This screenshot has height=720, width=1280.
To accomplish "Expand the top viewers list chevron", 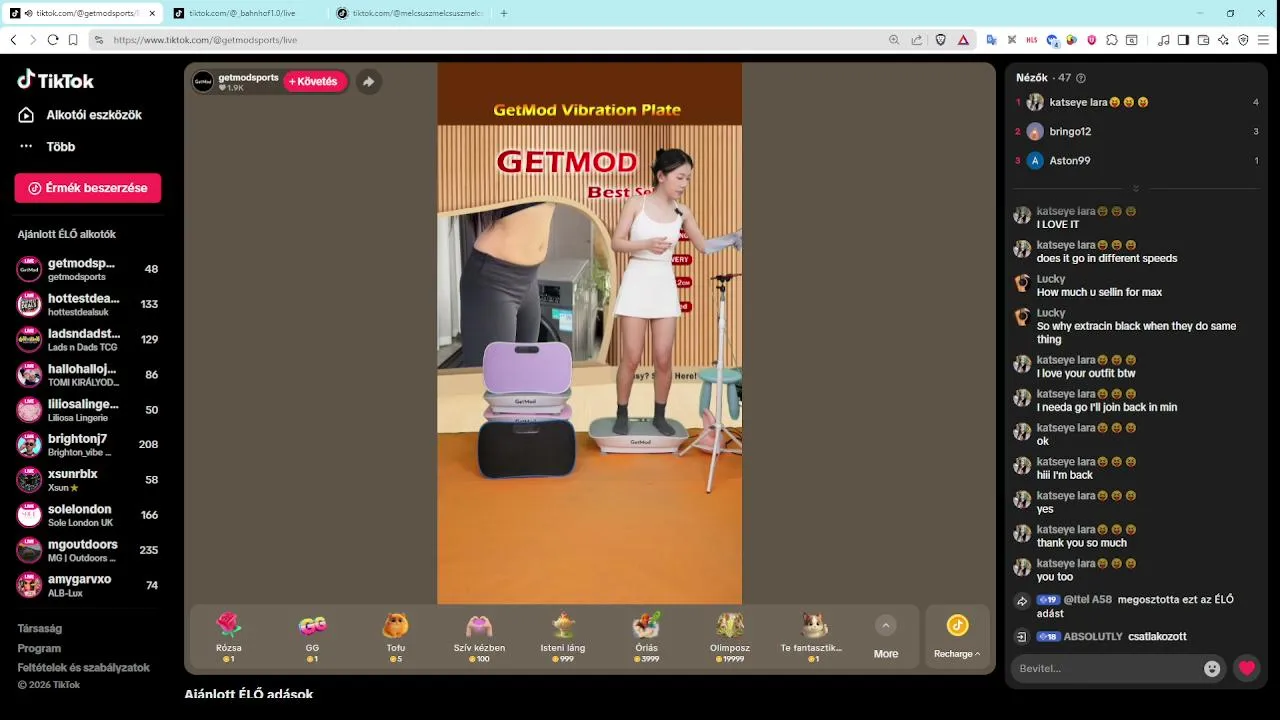I will (x=1136, y=188).
